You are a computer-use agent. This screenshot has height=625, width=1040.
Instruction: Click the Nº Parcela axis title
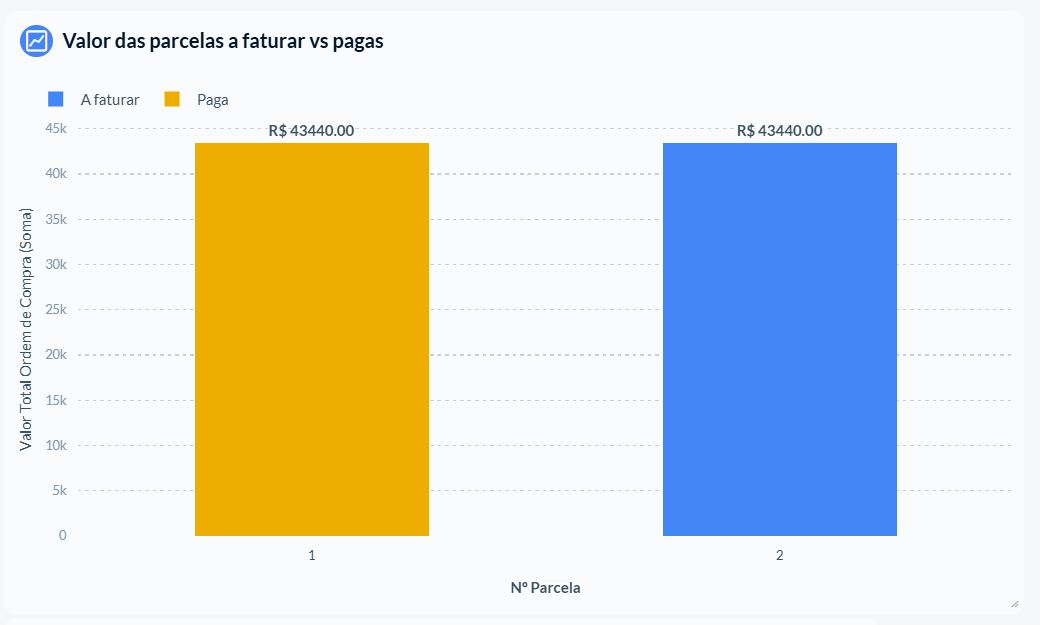tap(545, 588)
